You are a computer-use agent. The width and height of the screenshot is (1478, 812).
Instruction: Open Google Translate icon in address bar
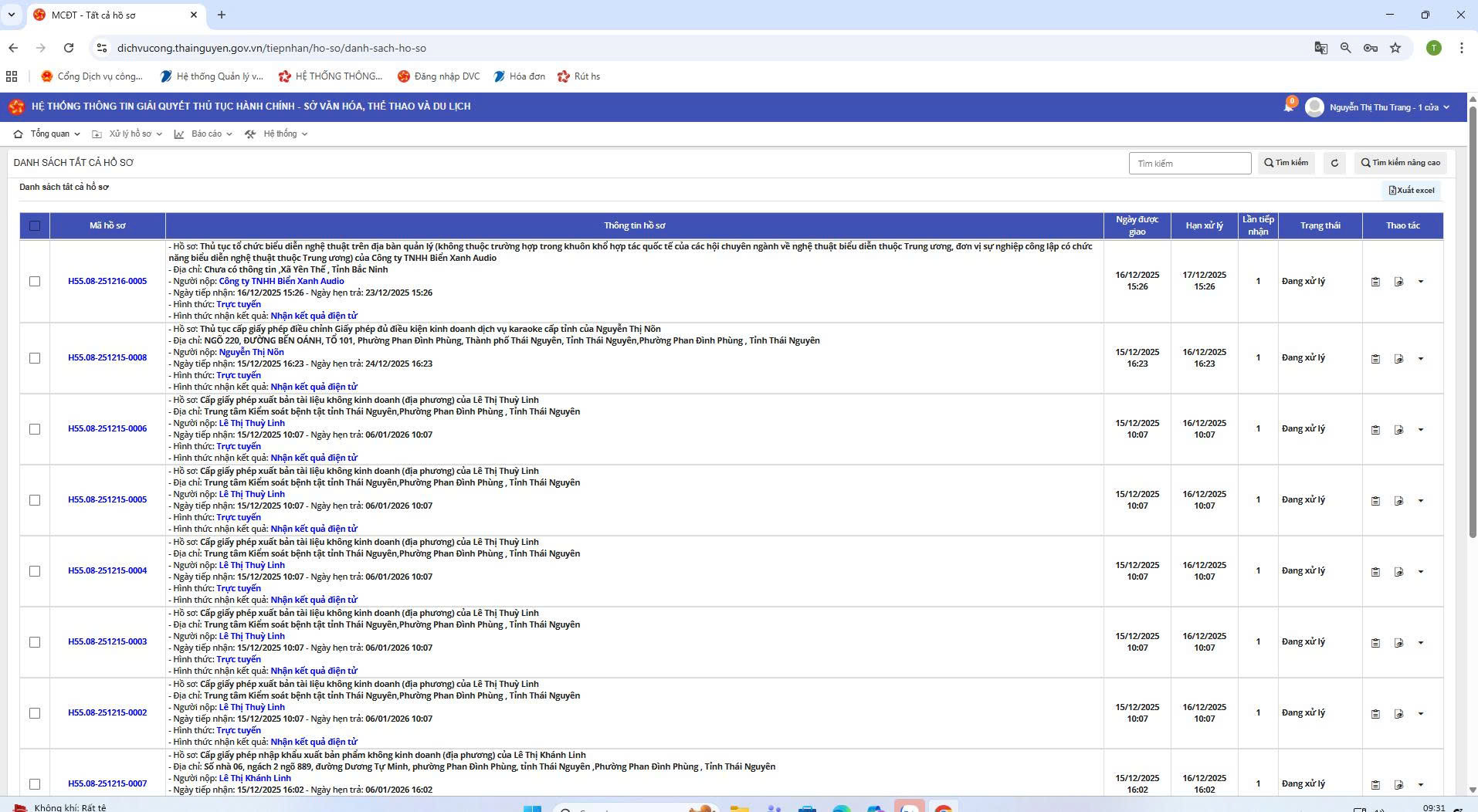click(1320, 48)
